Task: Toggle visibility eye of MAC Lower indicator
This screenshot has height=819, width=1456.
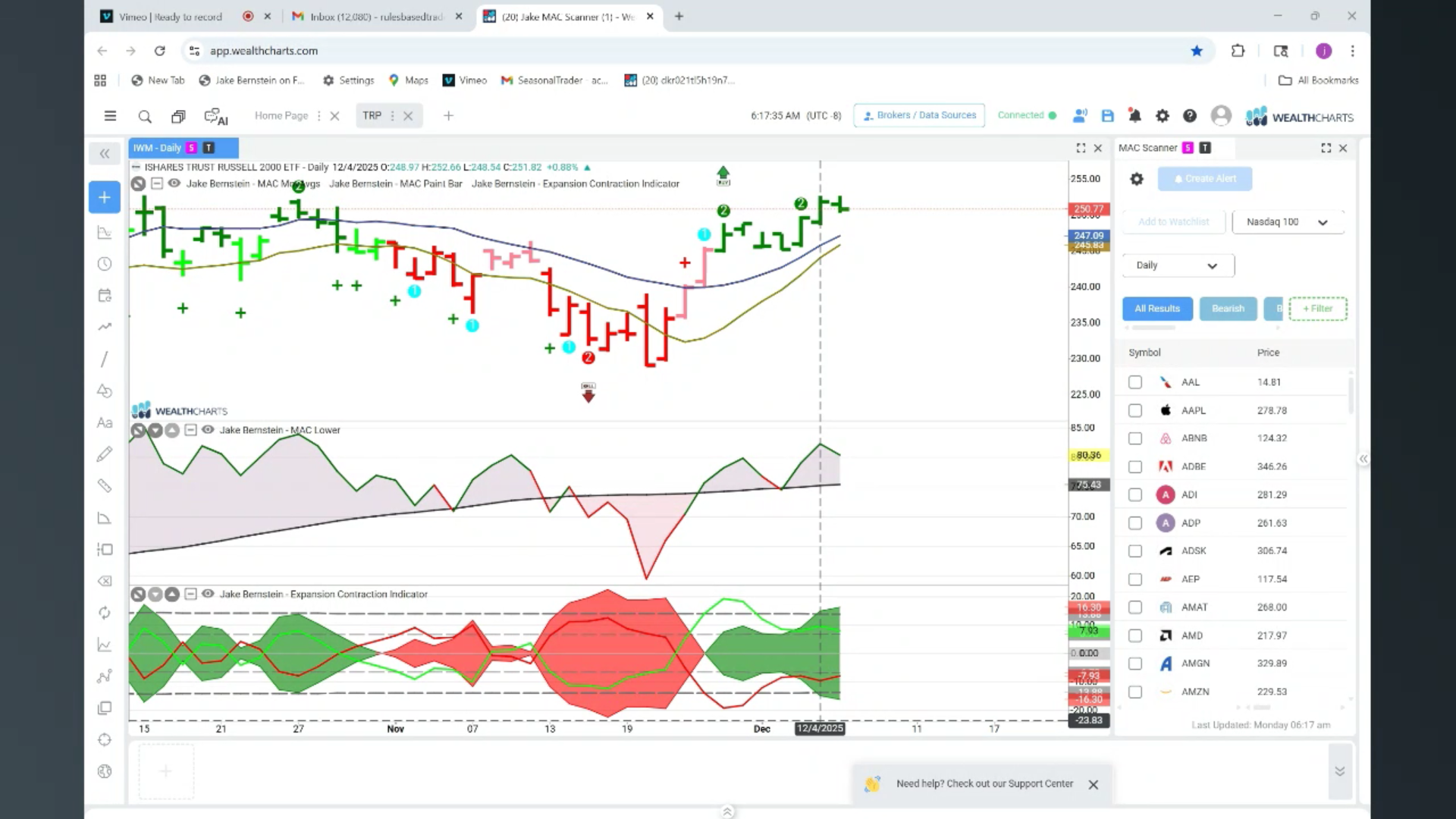Action: coord(208,429)
